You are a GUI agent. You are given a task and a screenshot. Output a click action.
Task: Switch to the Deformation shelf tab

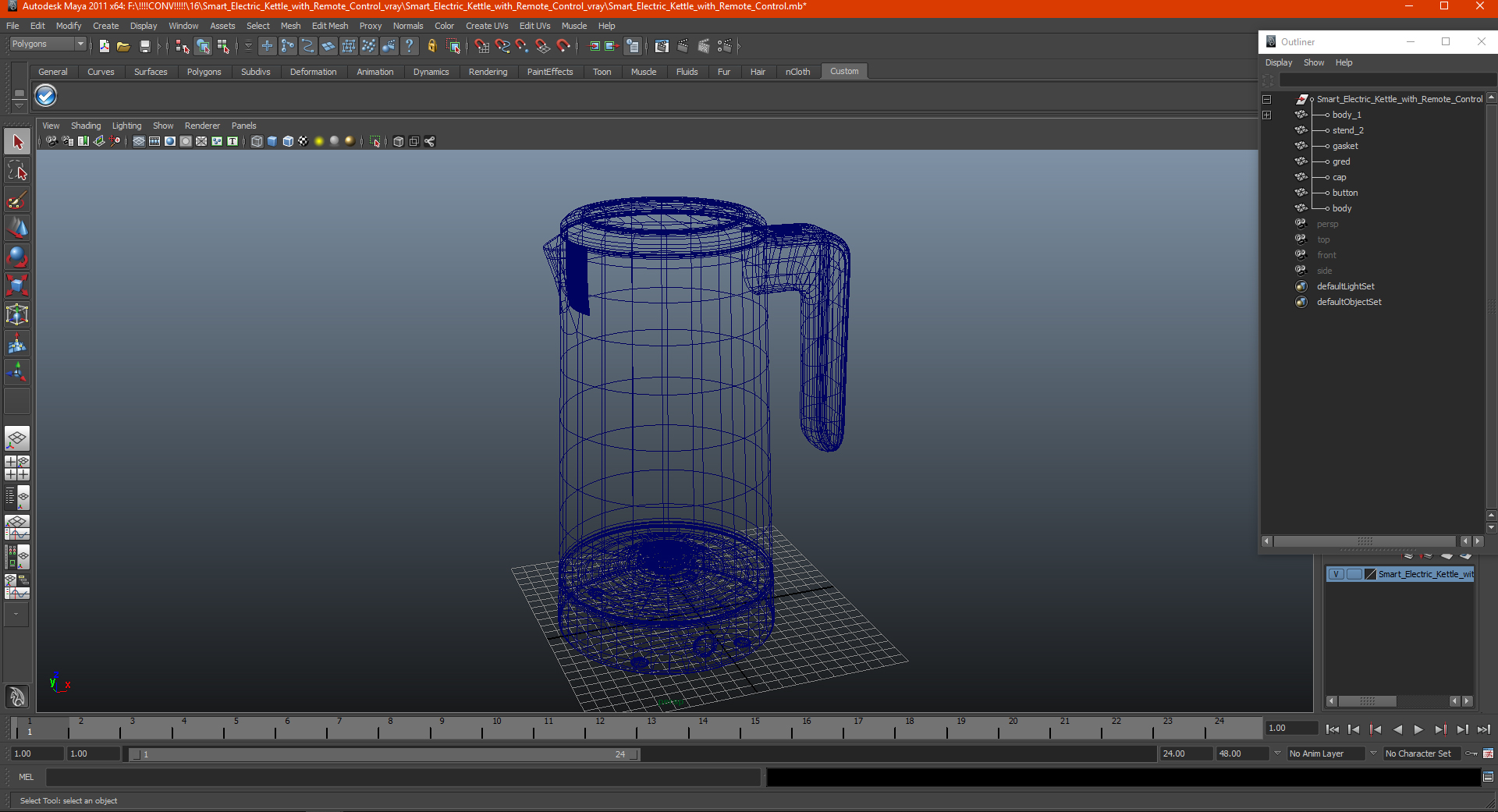313,72
